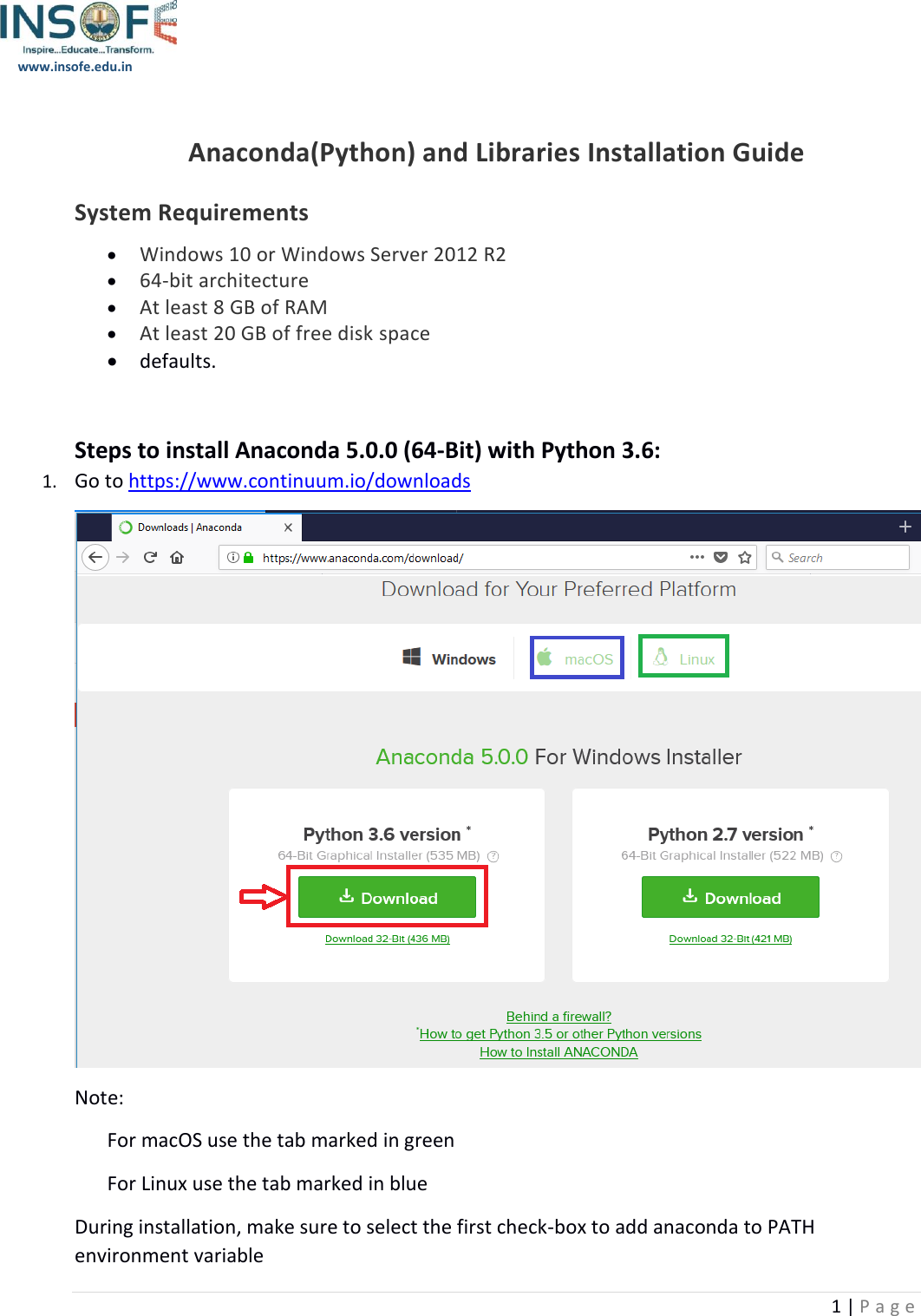Click the Python 3.6 version heading

[387, 834]
